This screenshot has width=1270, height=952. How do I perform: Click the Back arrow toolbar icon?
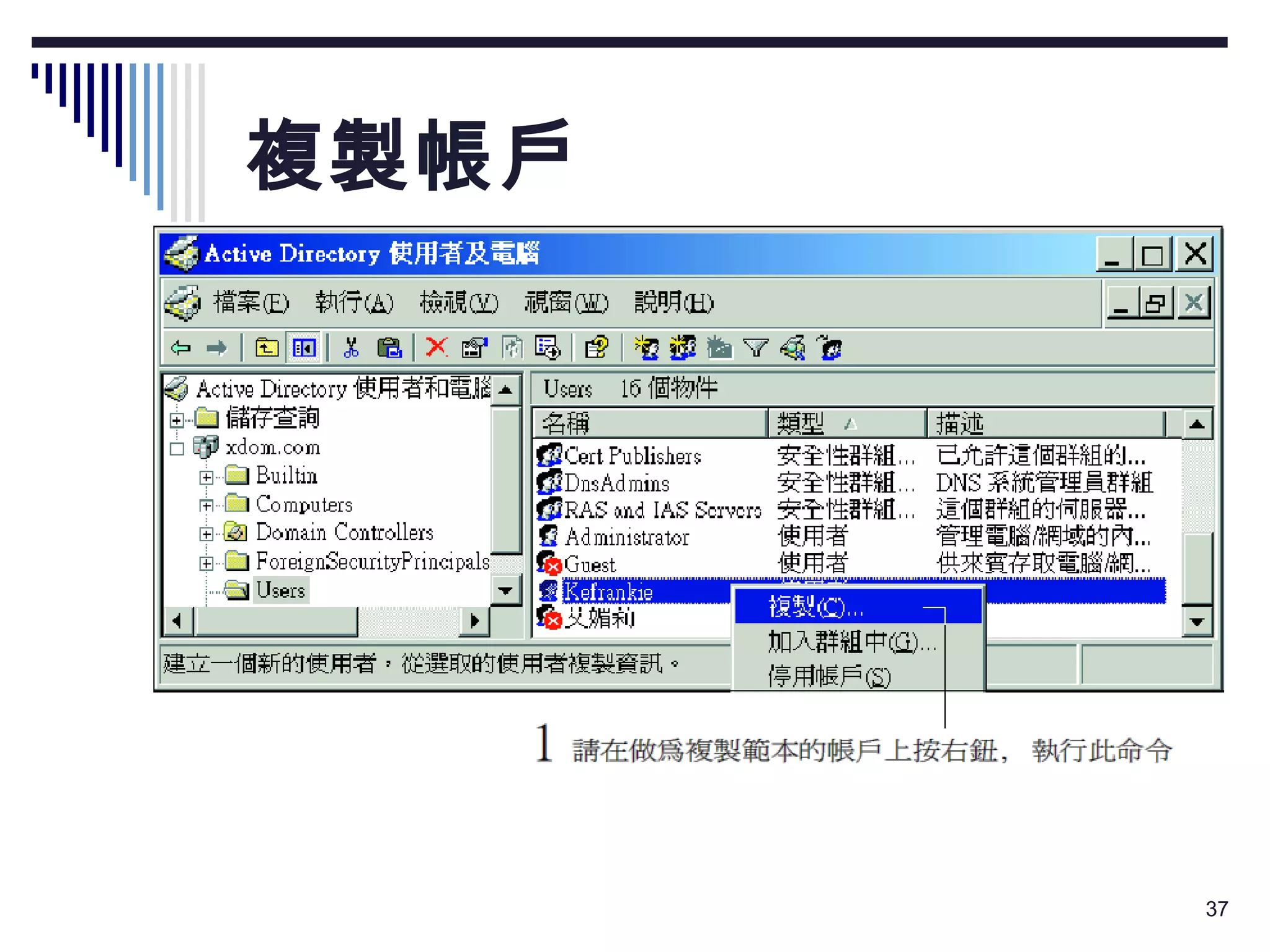pyautogui.click(x=181, y=348)
